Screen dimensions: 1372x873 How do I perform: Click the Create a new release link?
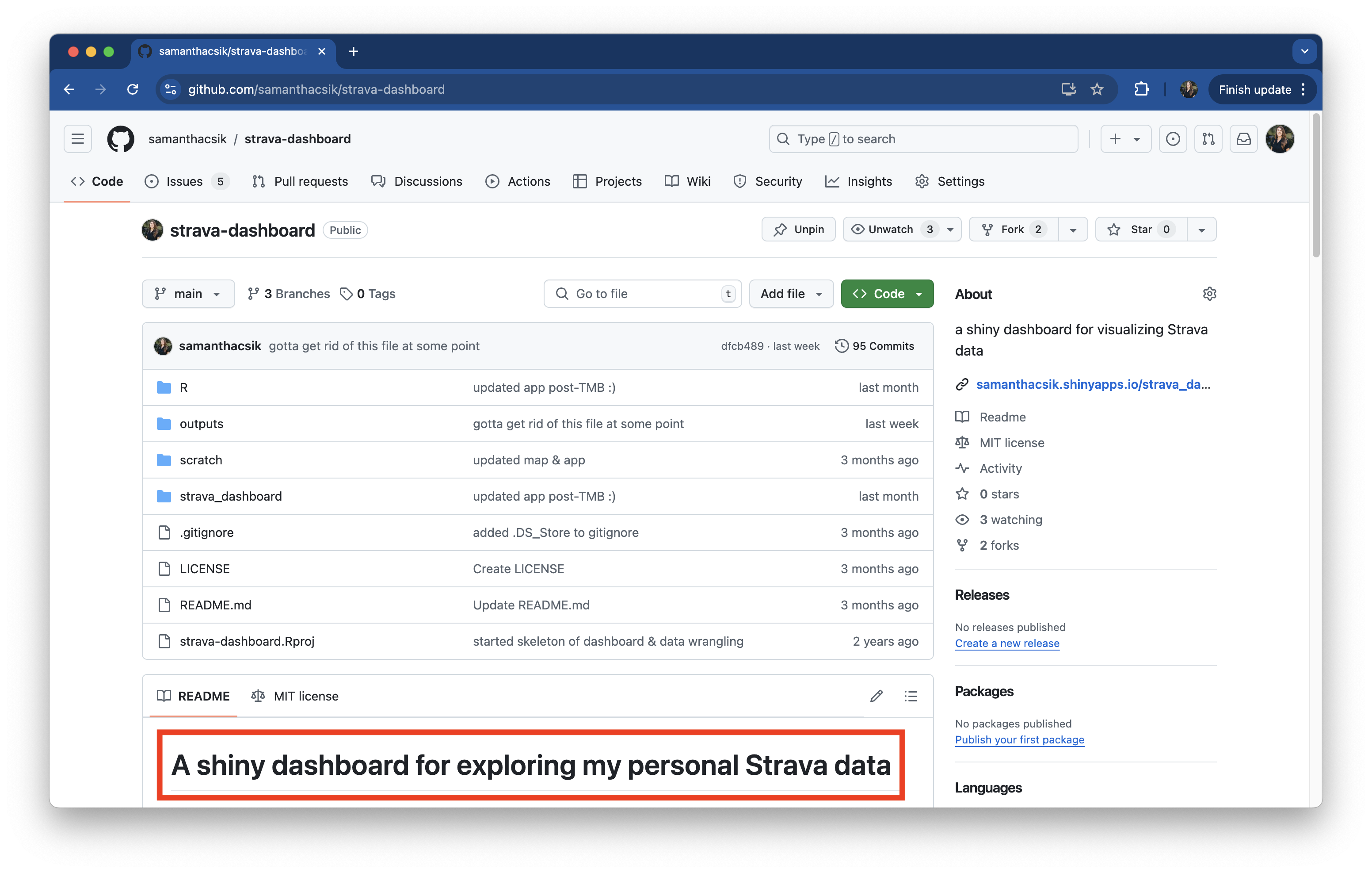1007,643
